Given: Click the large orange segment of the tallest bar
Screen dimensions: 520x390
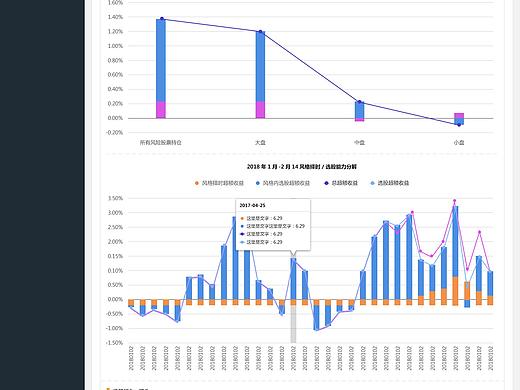Looking at the screenshot, I should (x=455, y=290).
